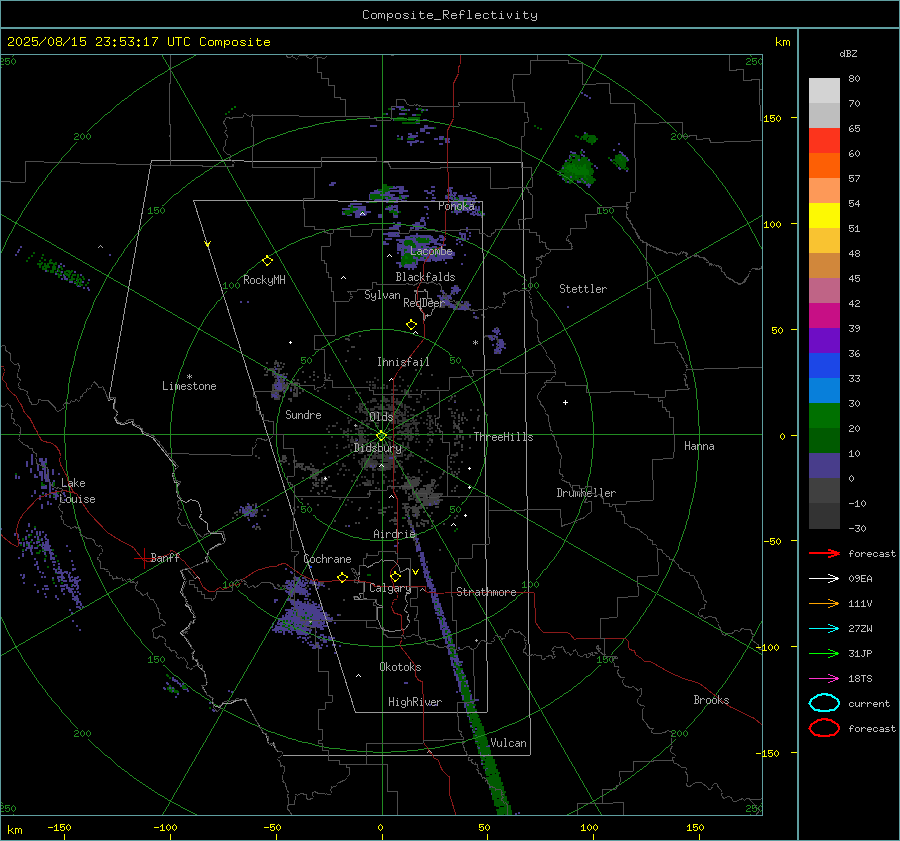Viewport: 900px width, 841px height.
Task: Click the dBZ legend heading
Action: (x=848, y=53)
